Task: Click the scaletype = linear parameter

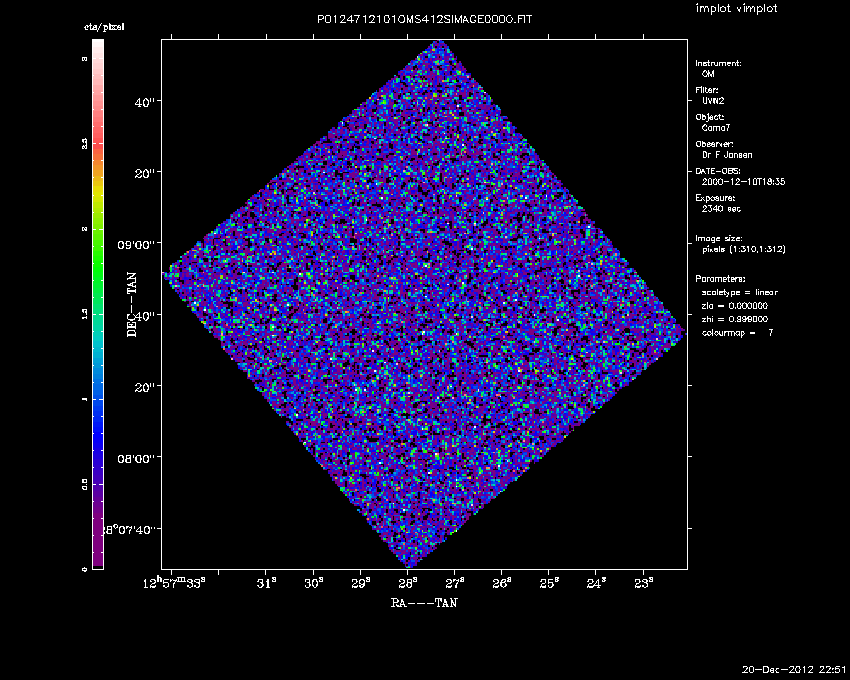Action: pos(740,292)
